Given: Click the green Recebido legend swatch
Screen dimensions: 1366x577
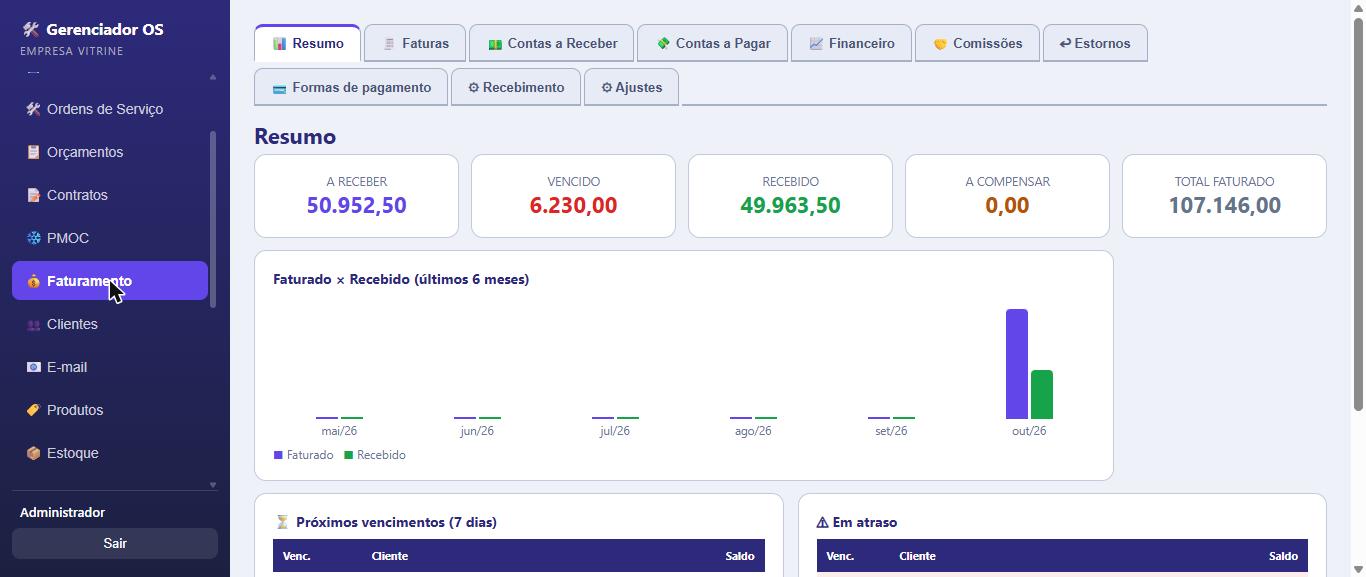Looking at the screenshot, I should (x=349, y=455).
